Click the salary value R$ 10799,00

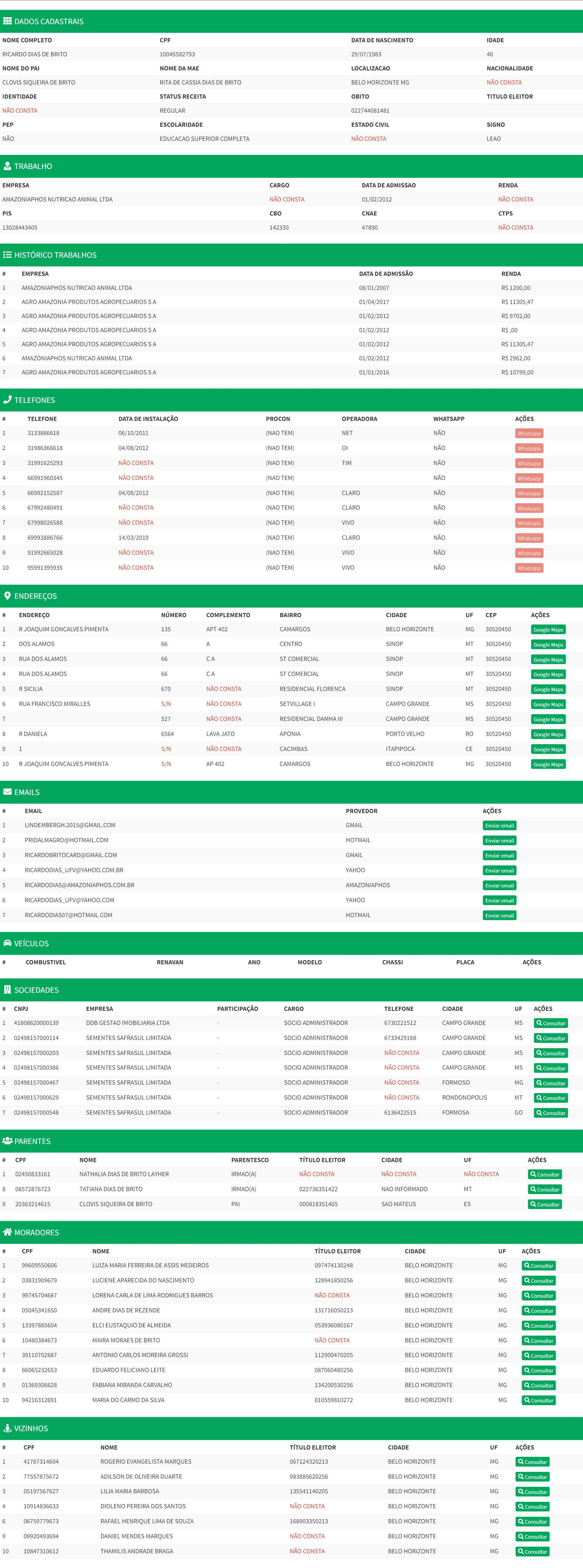[x=517, y=373]
